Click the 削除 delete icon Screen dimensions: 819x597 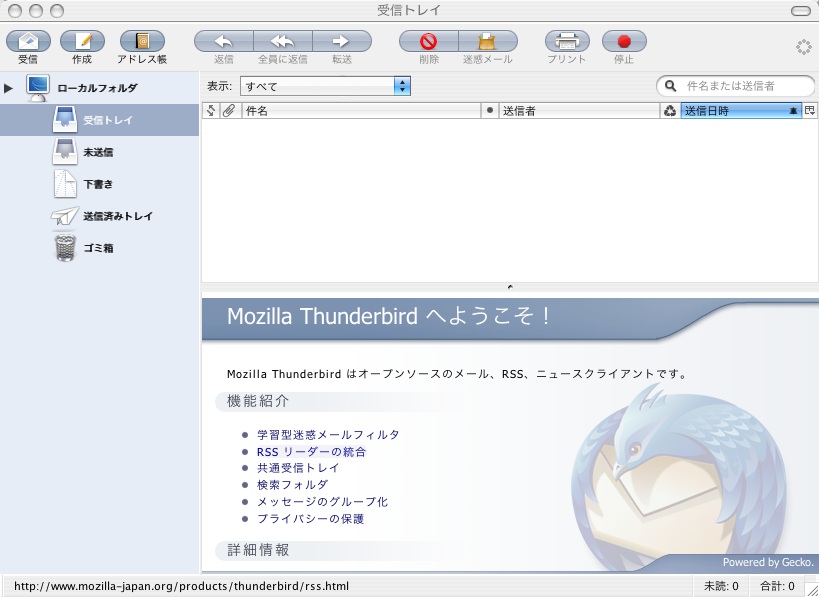click(428, 41)
